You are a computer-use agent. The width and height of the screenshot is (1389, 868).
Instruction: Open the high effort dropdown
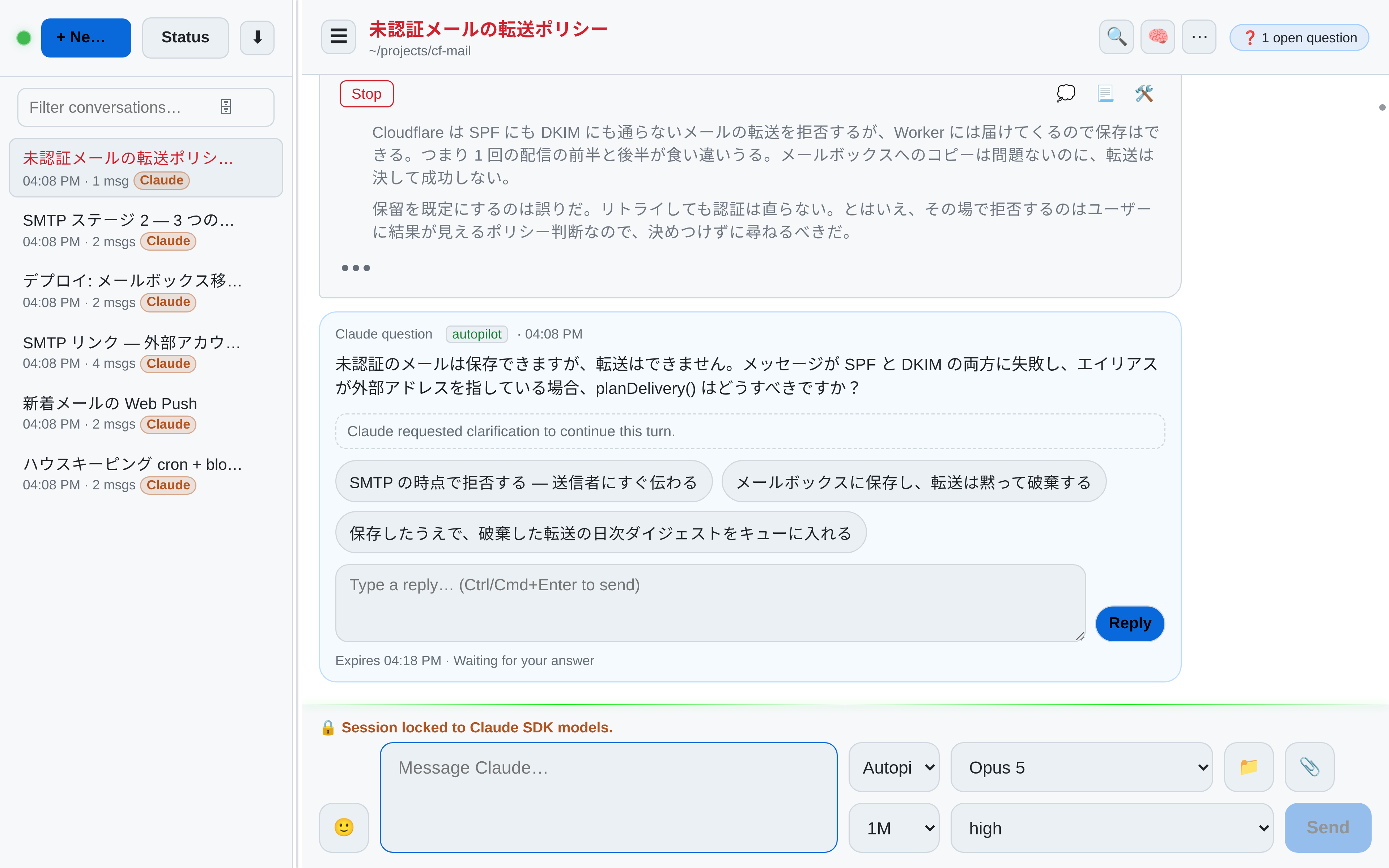pos(1112,828)
